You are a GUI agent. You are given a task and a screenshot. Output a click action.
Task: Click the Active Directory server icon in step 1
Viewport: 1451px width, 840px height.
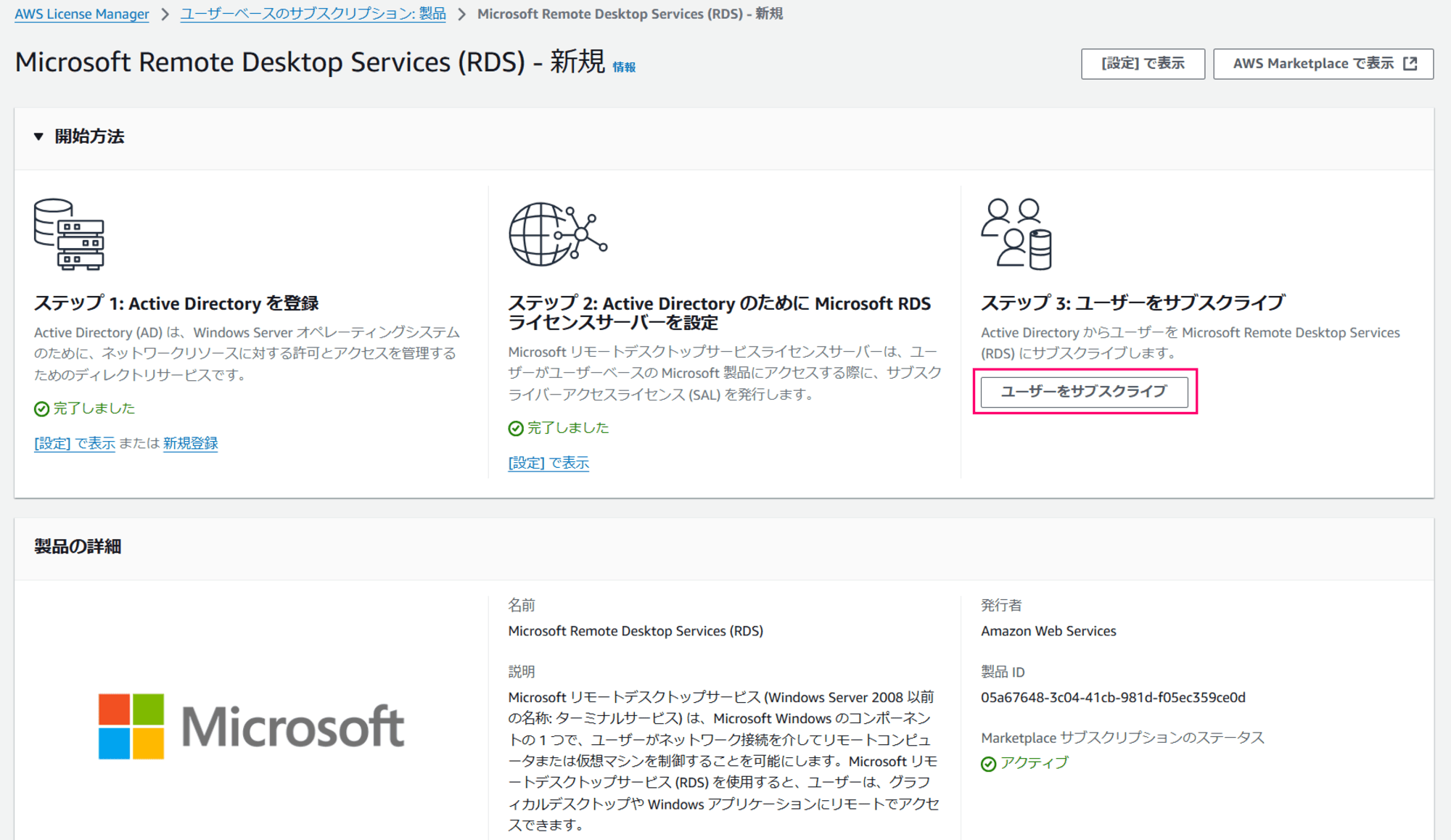(x=69, y=234)
